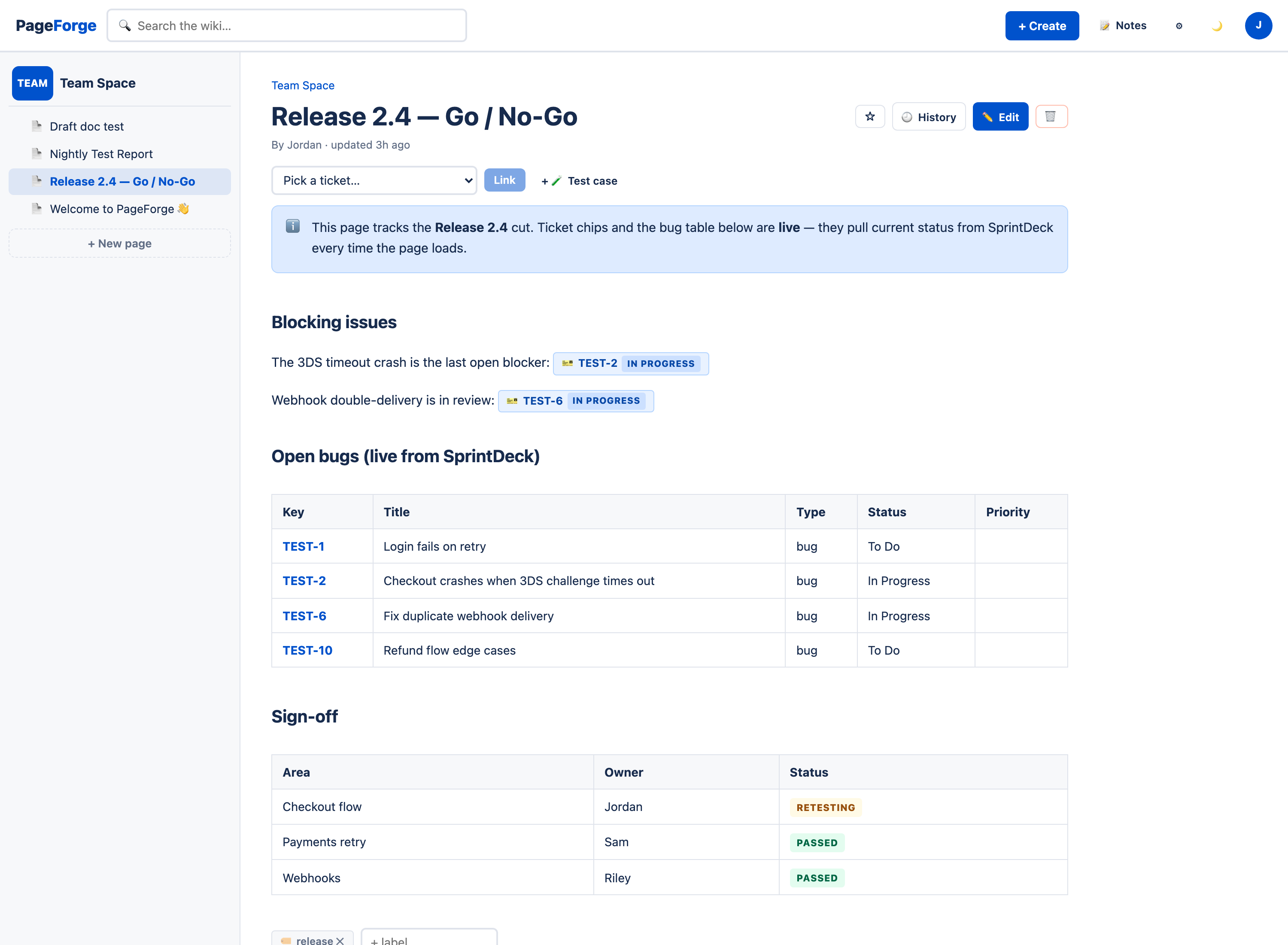The image size is (1288, 945).
Task: Click the page icon beside Welcome to PageForge
Action: pyautogui.click(x=37, y=208)
